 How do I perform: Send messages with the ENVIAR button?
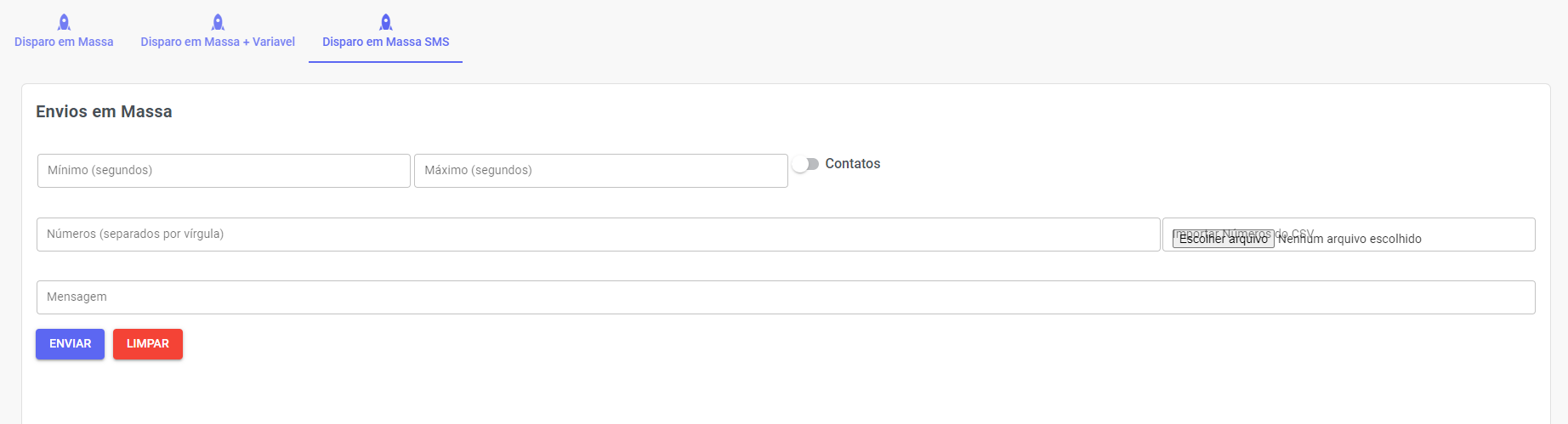tap(70, 344)
